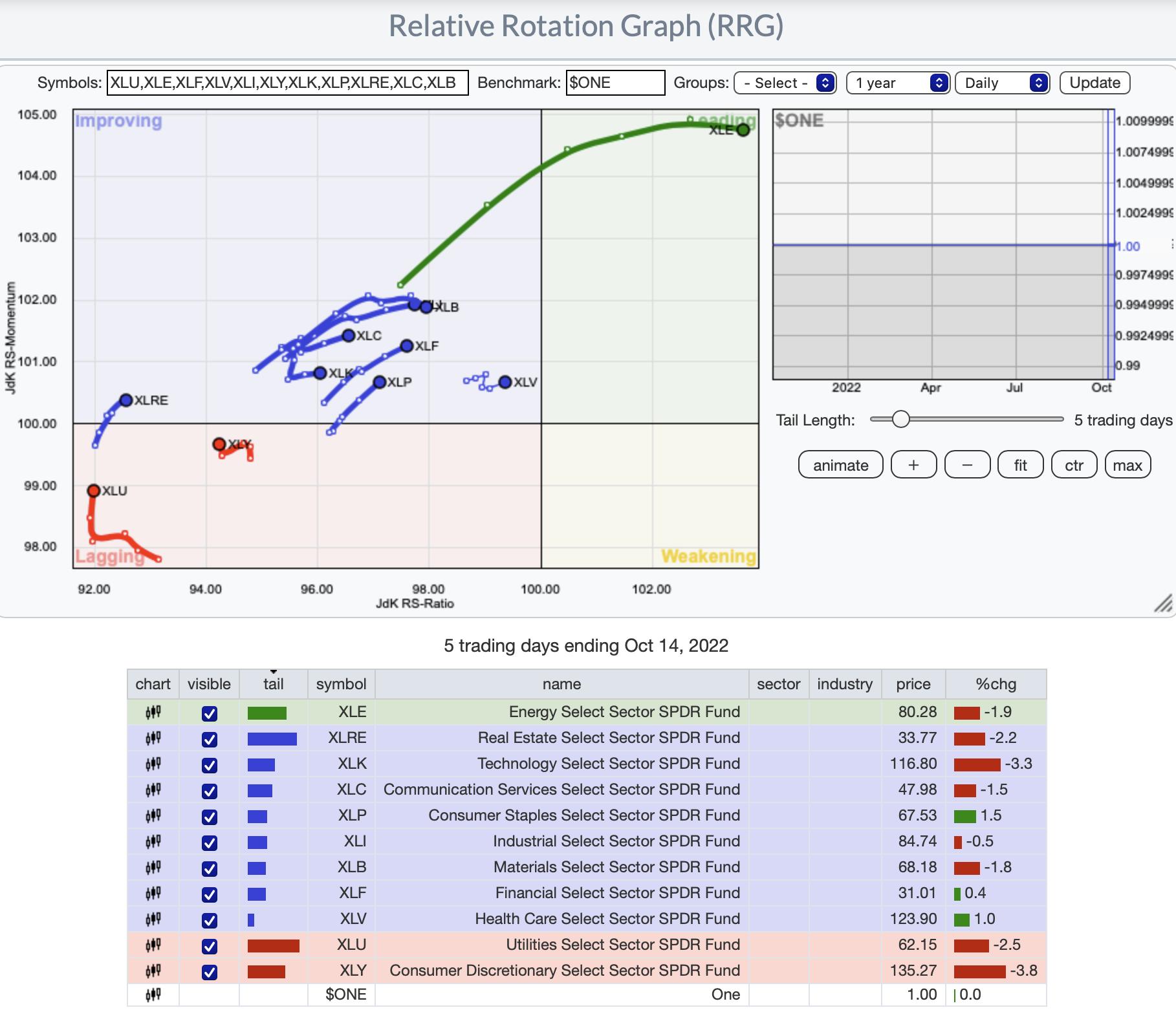Click the chart icon in the XLV row
Screen dimensions: 1176x1010
click(153, 919)
